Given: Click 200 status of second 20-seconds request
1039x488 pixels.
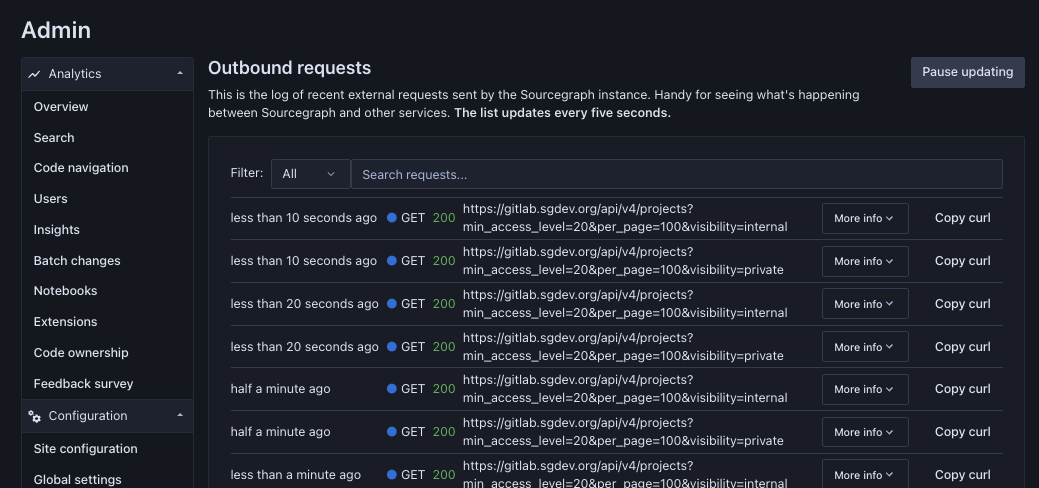Looking at the screenshot, I should (444, 347).
